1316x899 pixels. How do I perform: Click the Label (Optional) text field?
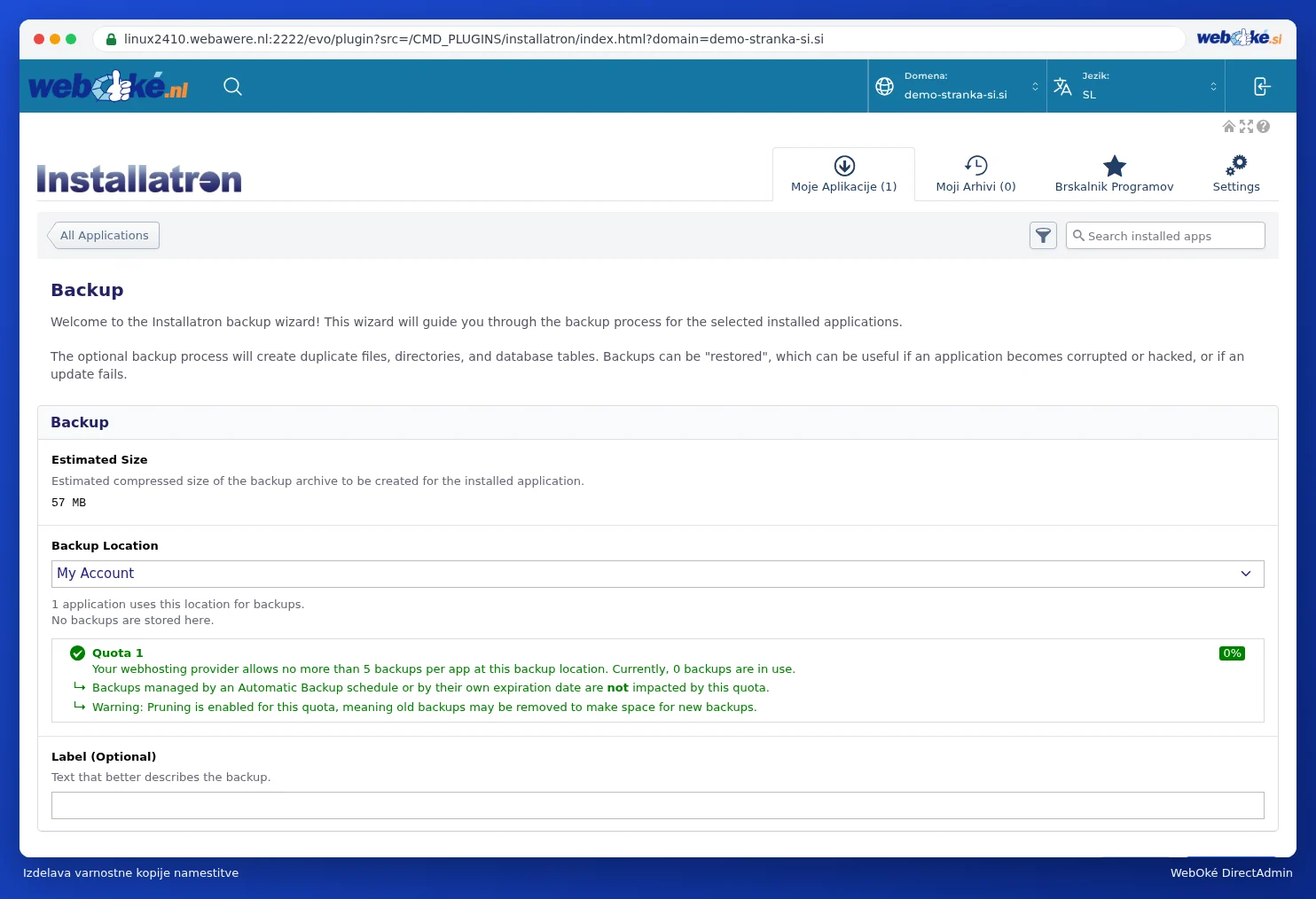pyautogui.click(x=658, y=805)
